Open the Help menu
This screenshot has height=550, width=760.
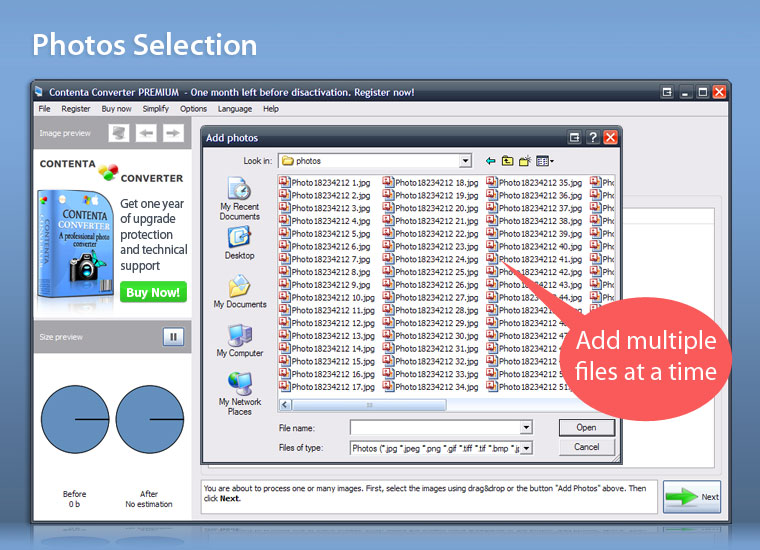271,109
